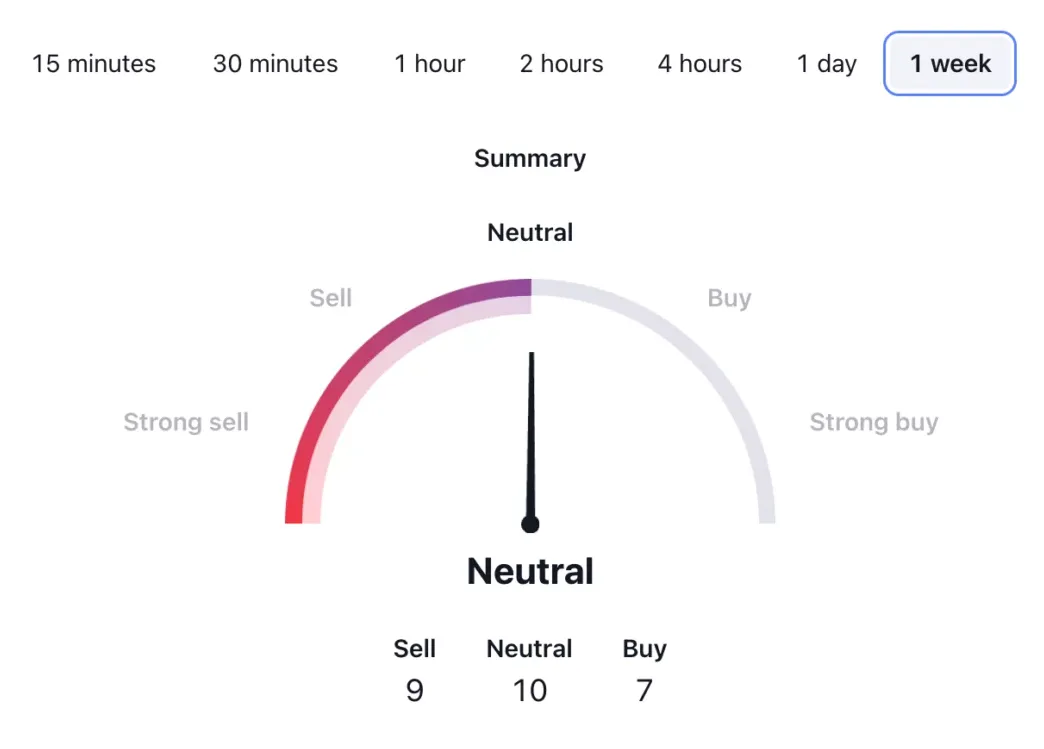
Task: Click the Strong buy gauge label
Action: [x=874, y=422]
